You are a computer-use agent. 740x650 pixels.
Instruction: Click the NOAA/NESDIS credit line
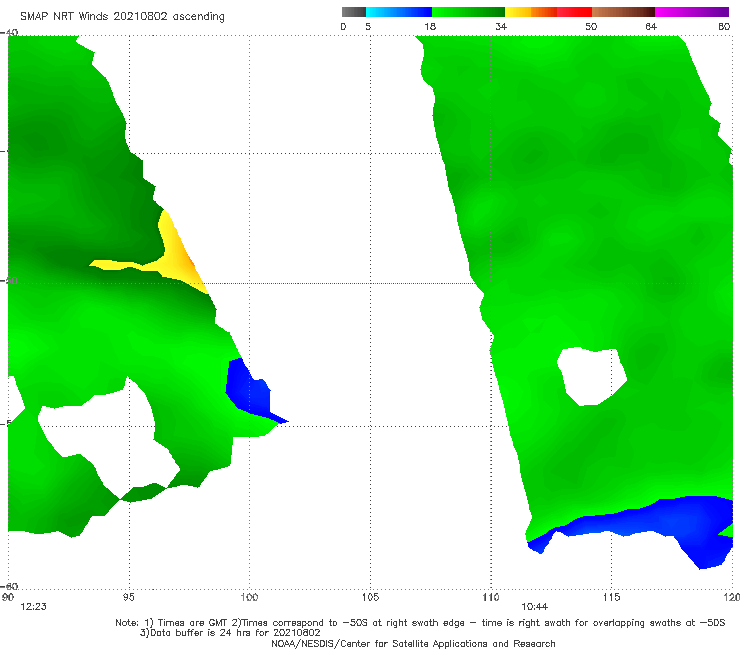coord(413,644)
